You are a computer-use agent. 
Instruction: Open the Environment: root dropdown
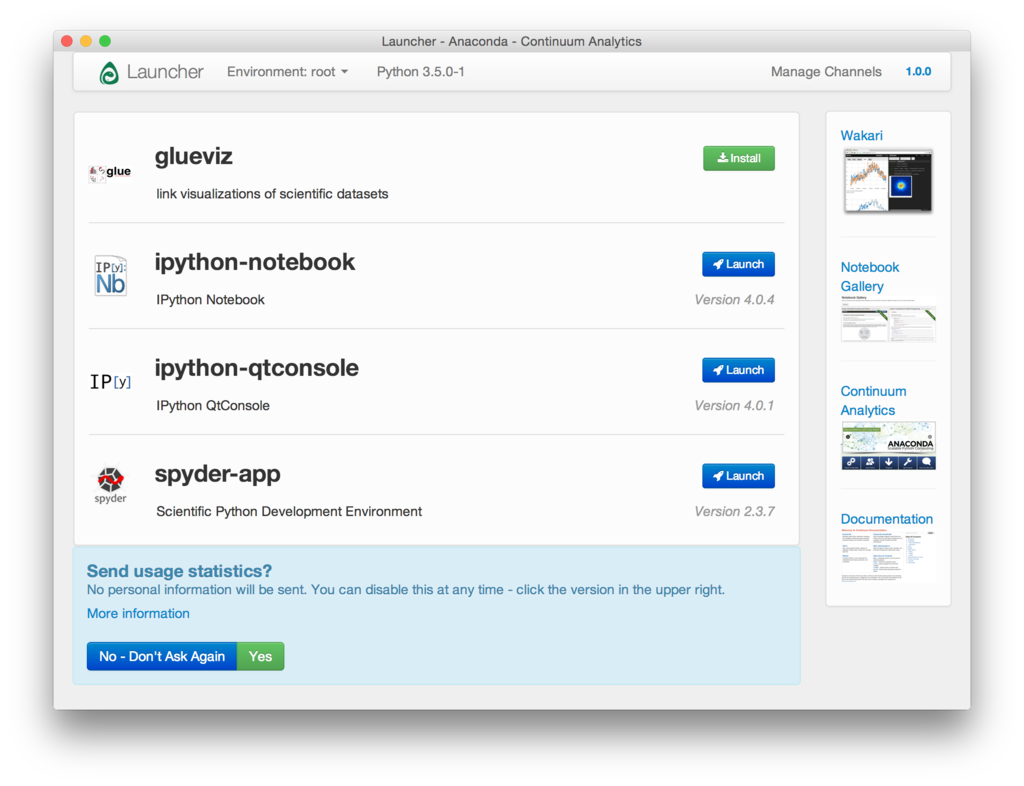pyautogui.click(x=287, y=72)
